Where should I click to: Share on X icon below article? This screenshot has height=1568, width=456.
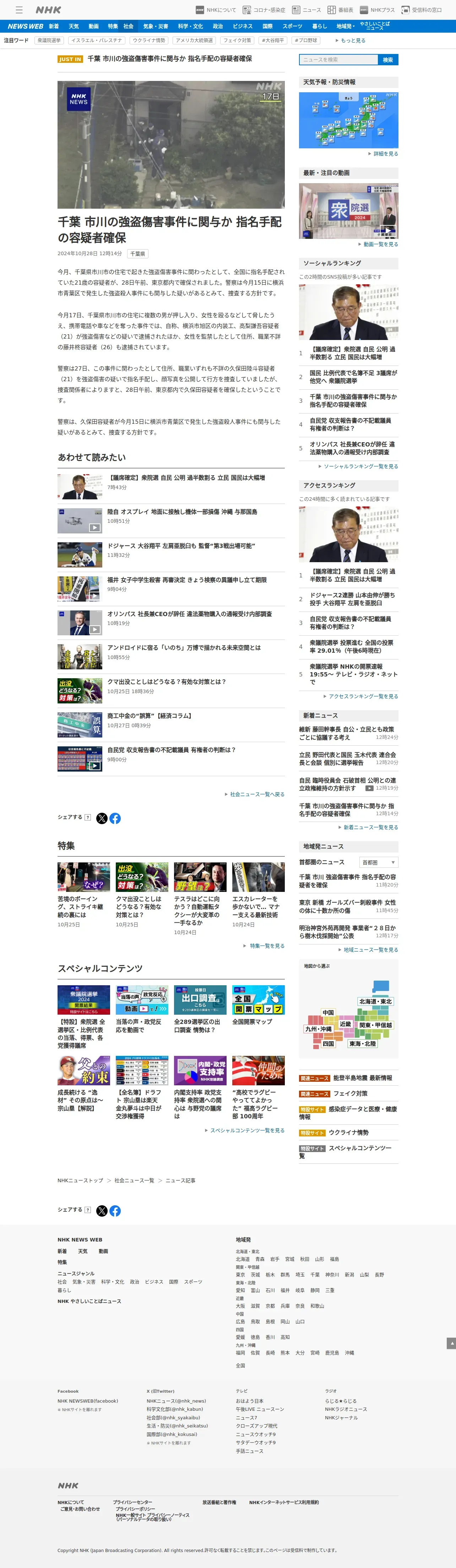tap(102, 818)
